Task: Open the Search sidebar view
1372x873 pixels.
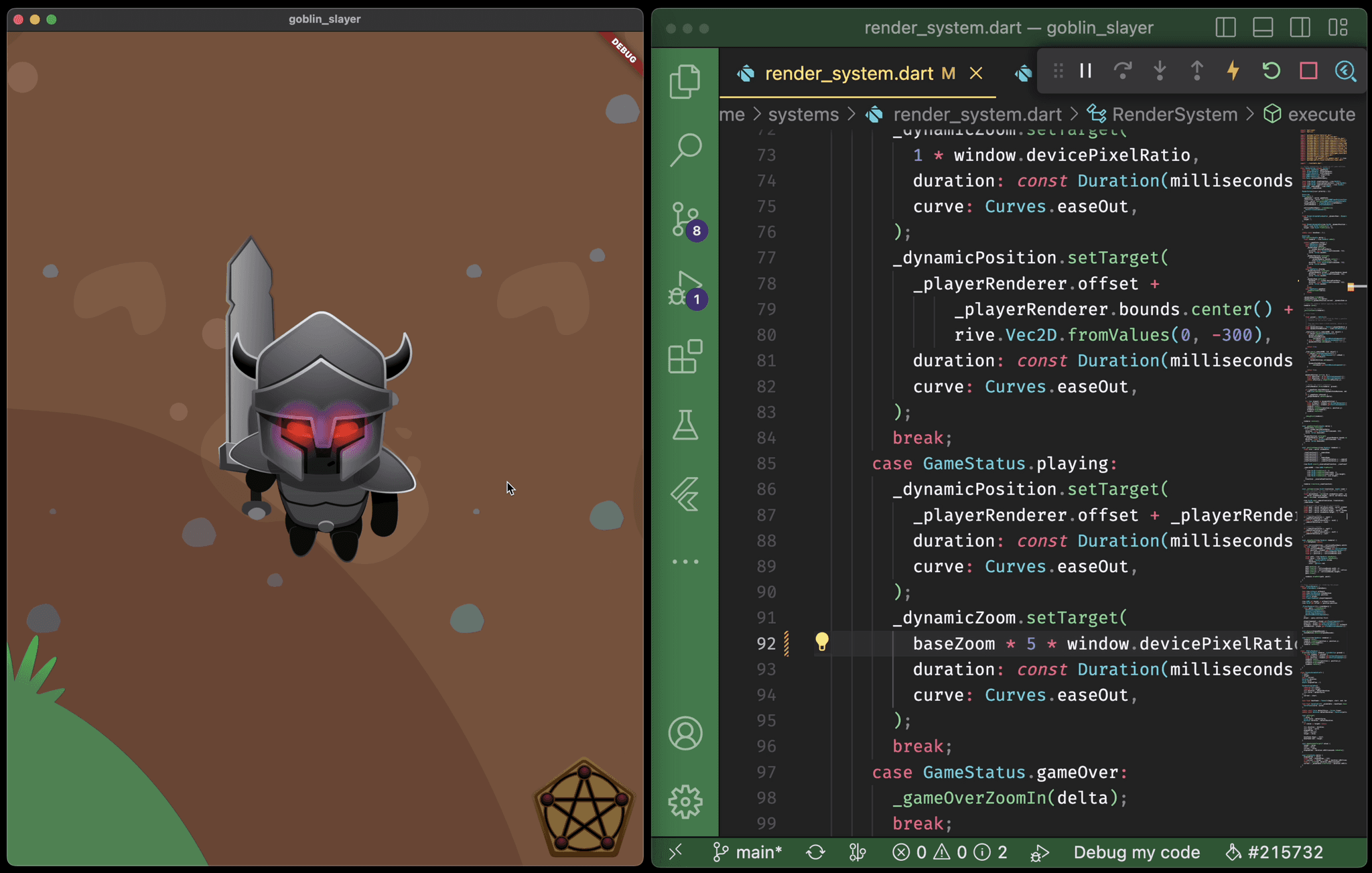Action: point(685,149)
